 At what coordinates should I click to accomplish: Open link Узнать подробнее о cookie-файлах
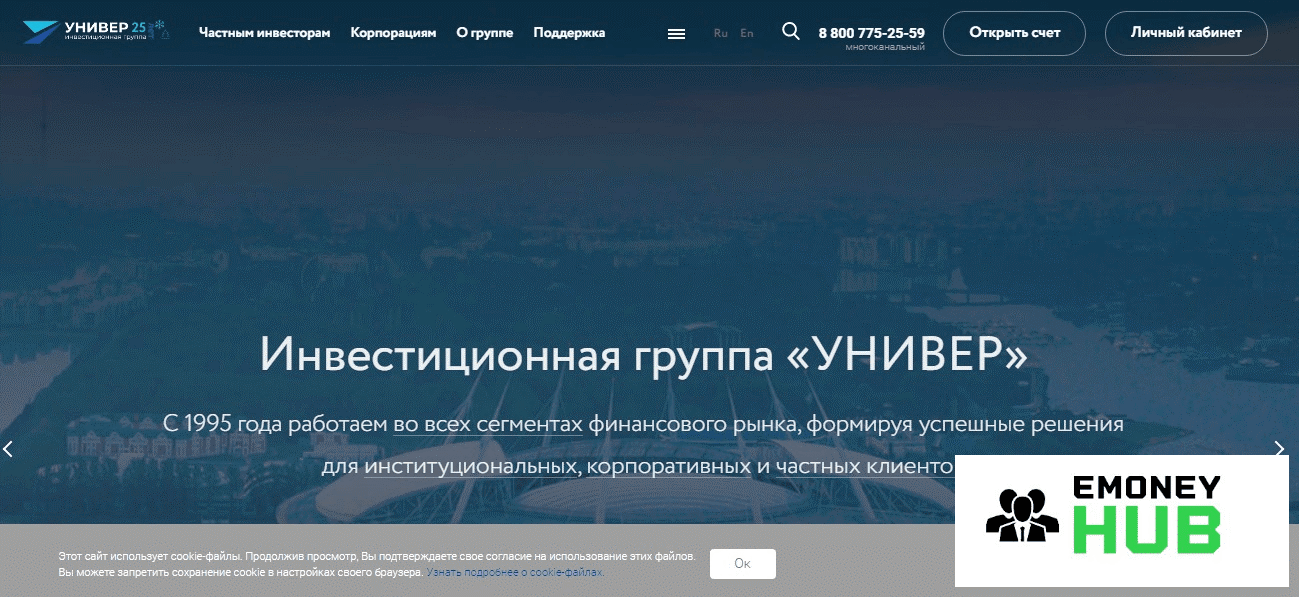click(515, 573)
